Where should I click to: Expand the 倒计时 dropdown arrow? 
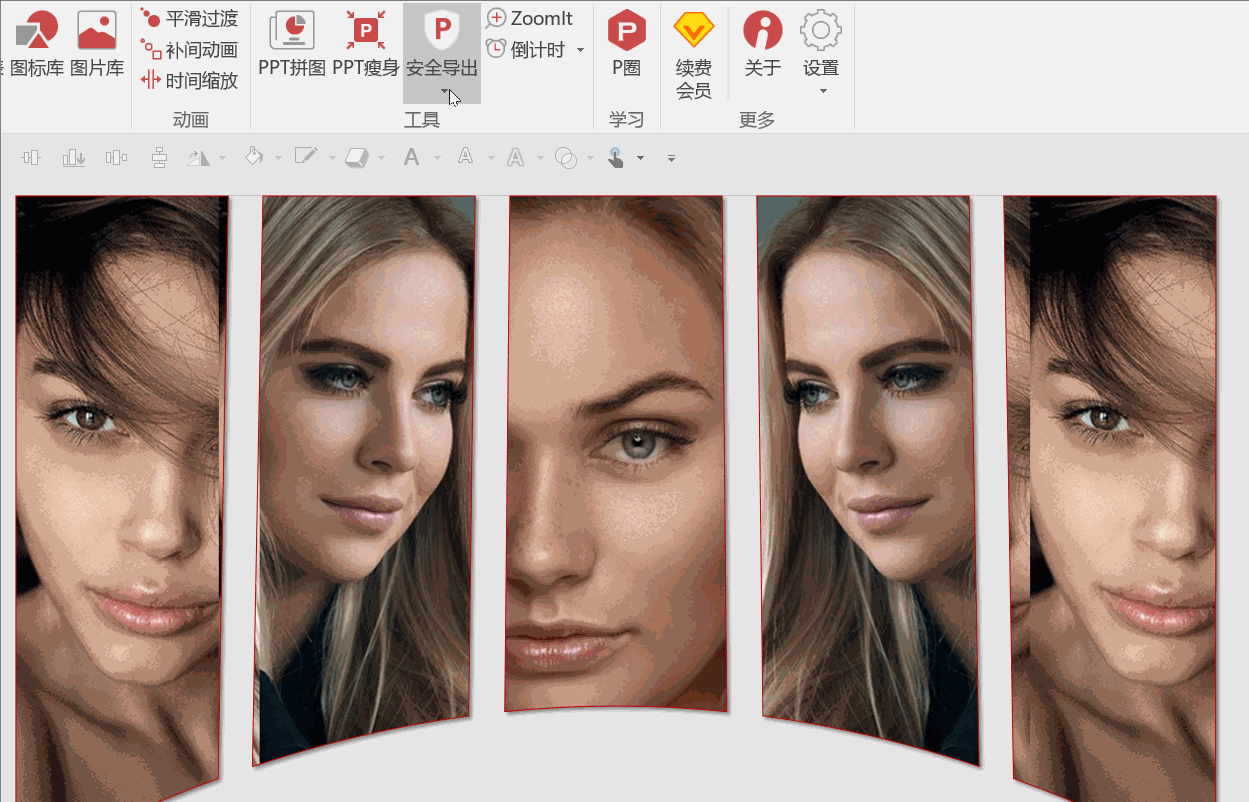[580, 50]
